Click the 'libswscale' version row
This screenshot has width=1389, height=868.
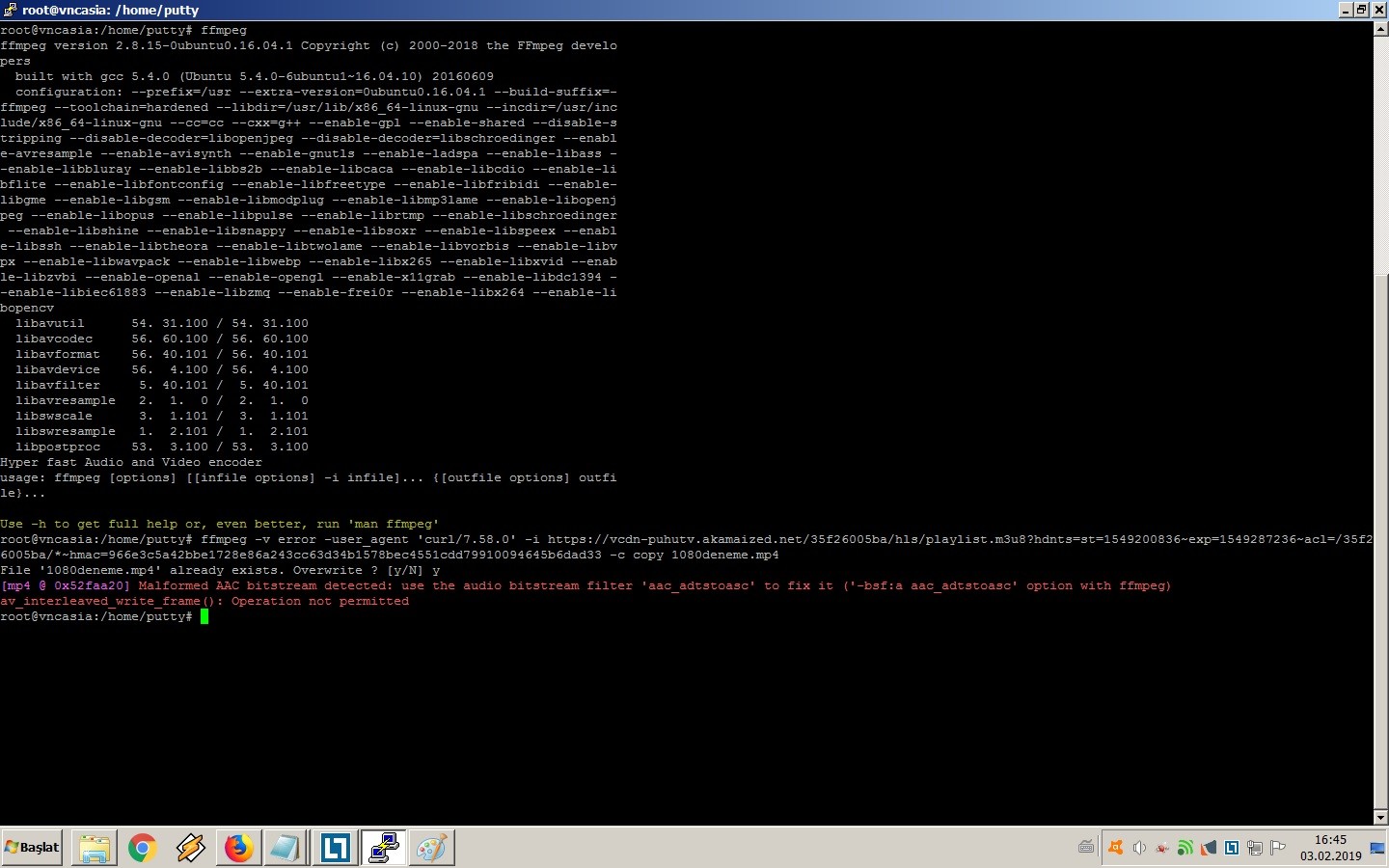click(162, 416)
